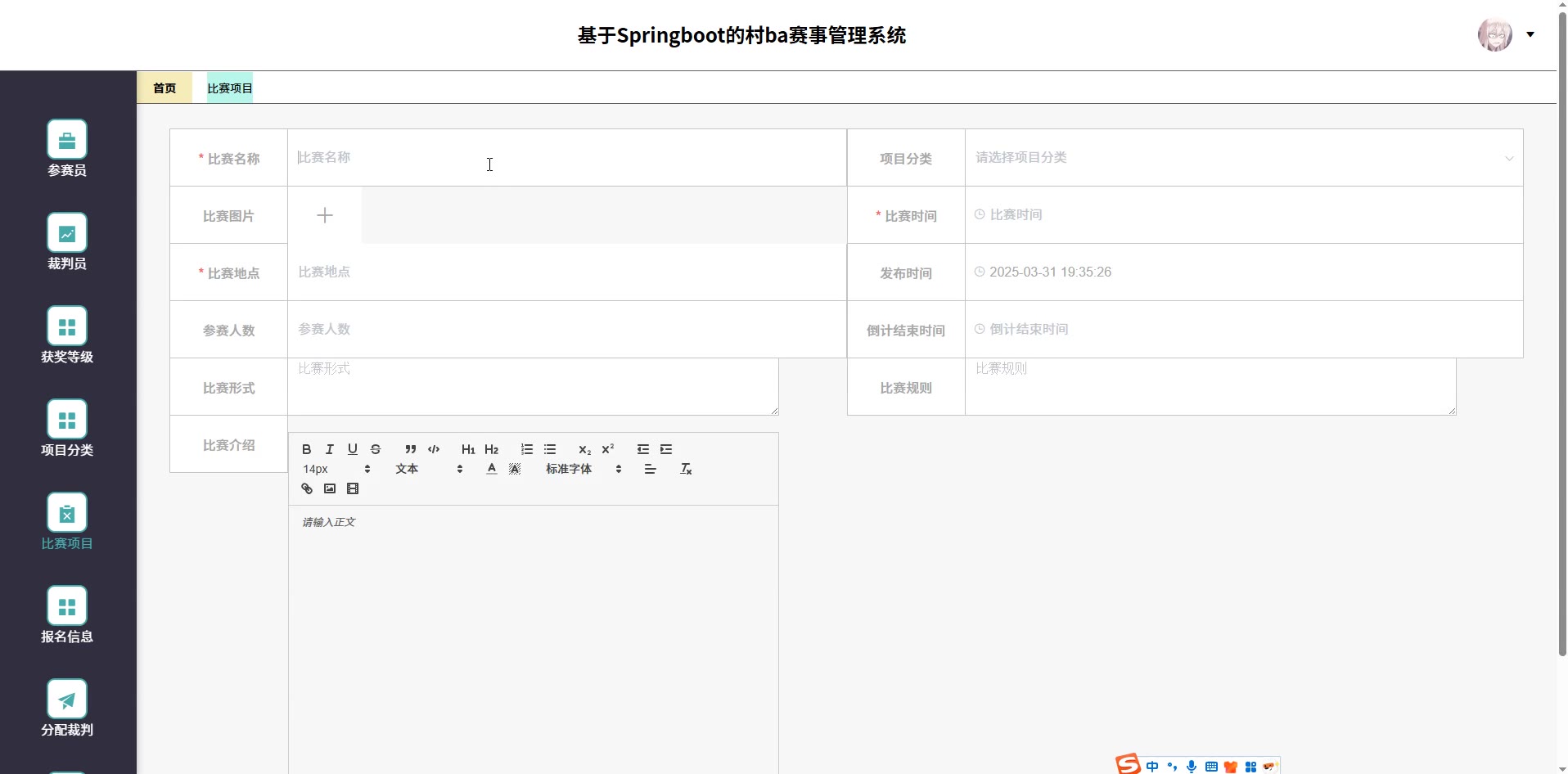Toggle underline formatting in the editor
Viewport: 1568px width, 774px height.
[x=353, y=449]
